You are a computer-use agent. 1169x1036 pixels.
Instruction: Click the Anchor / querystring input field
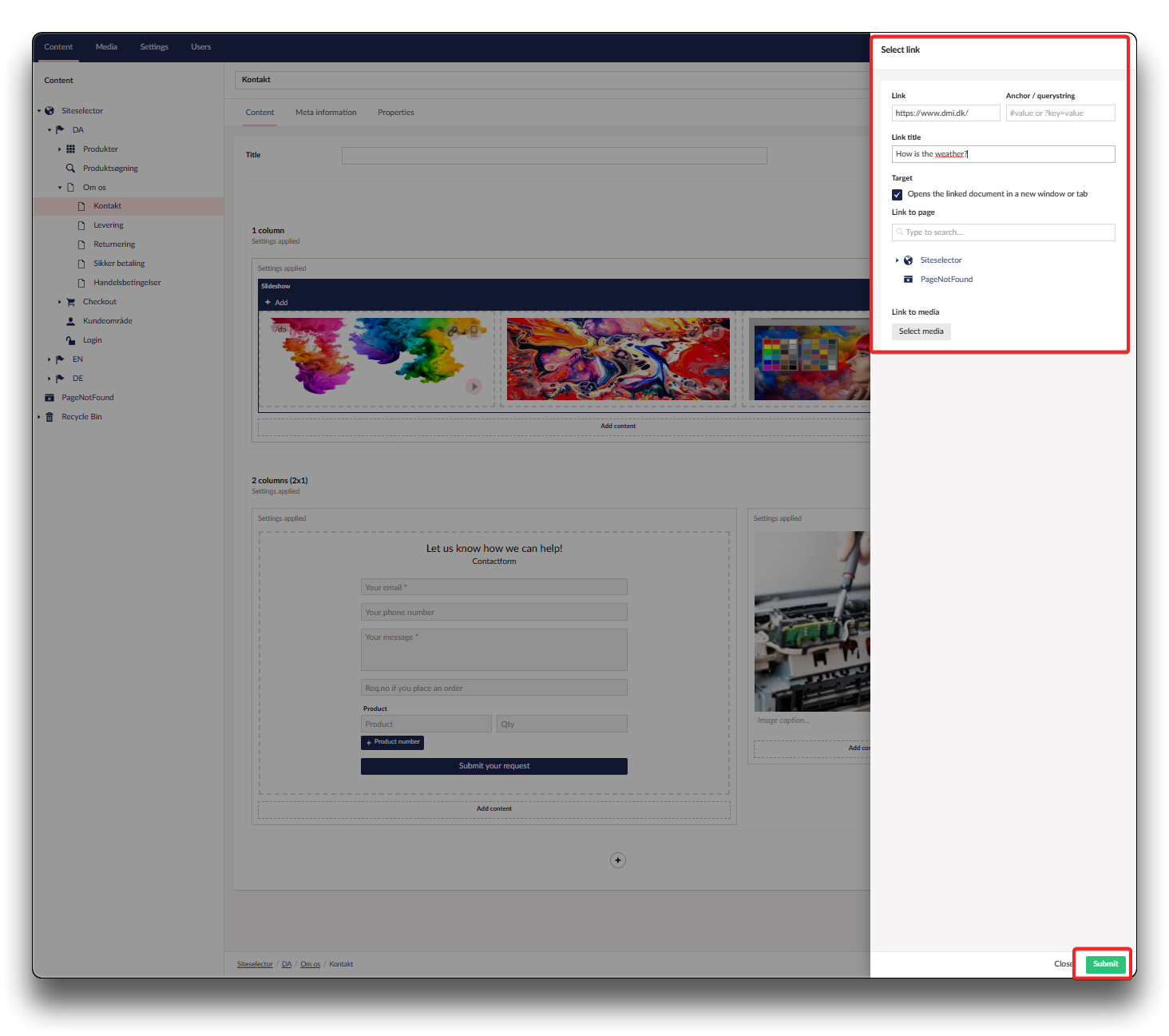click(x=1060, y=113)
